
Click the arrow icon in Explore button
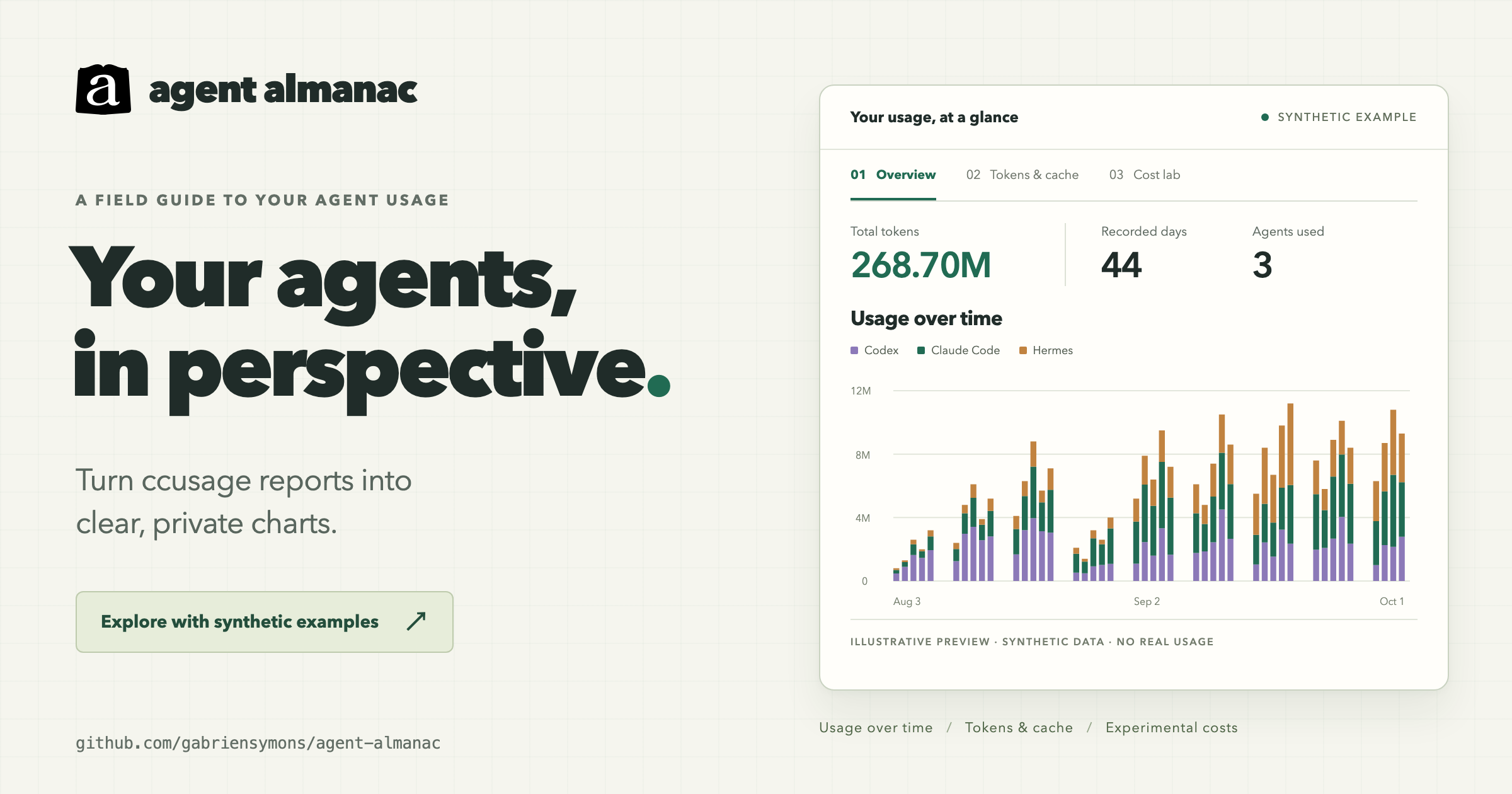[x=416, y=621]
